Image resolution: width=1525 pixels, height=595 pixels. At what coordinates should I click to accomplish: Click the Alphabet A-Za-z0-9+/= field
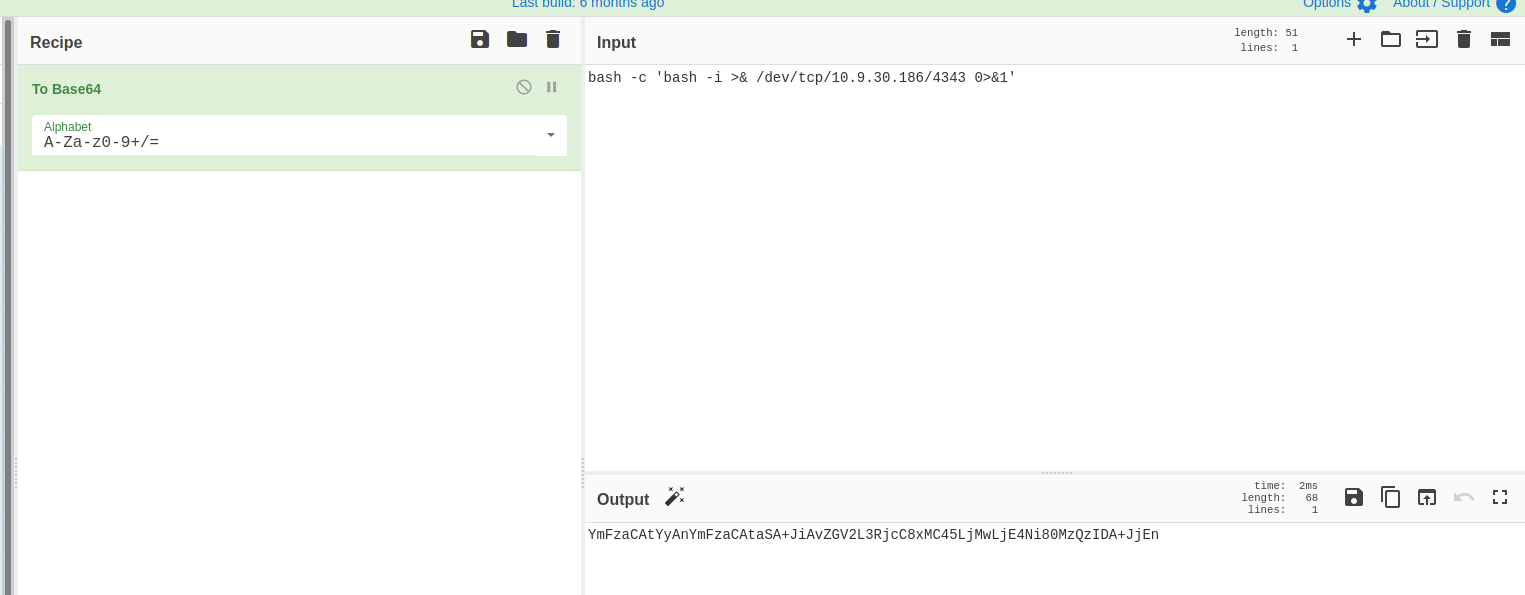(299, 135)
